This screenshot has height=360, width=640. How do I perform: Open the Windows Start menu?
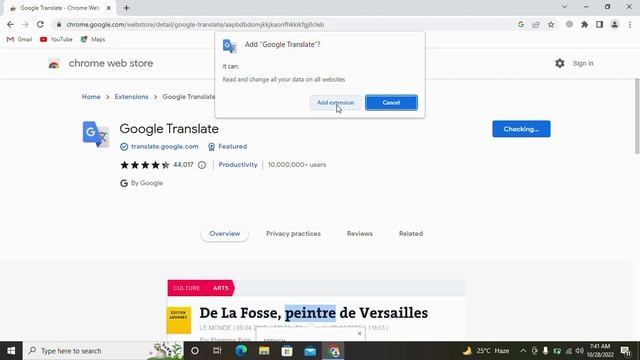(x=11, y=351)
